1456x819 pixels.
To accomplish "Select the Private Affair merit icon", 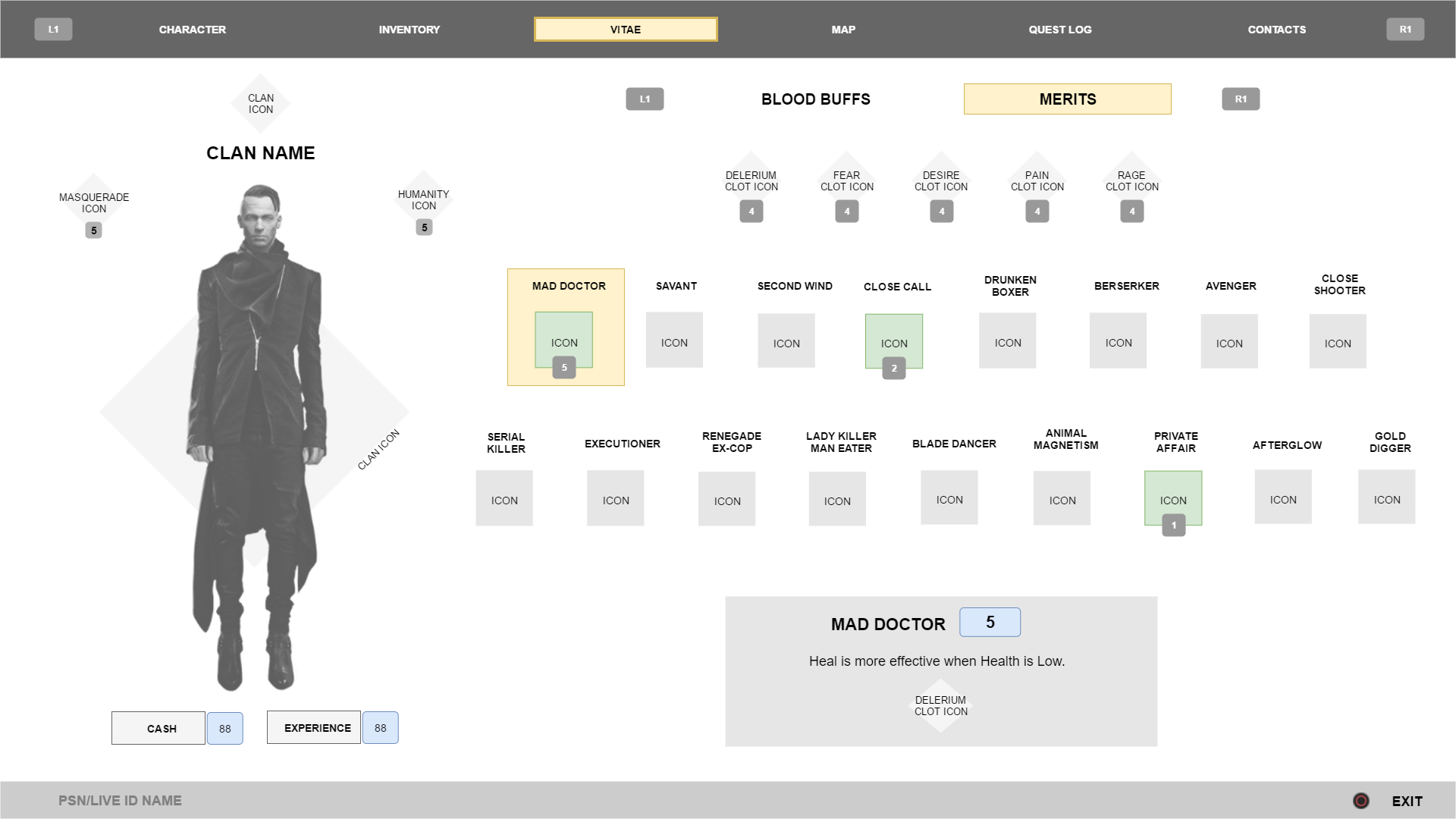I will (x=1173, y=498).
